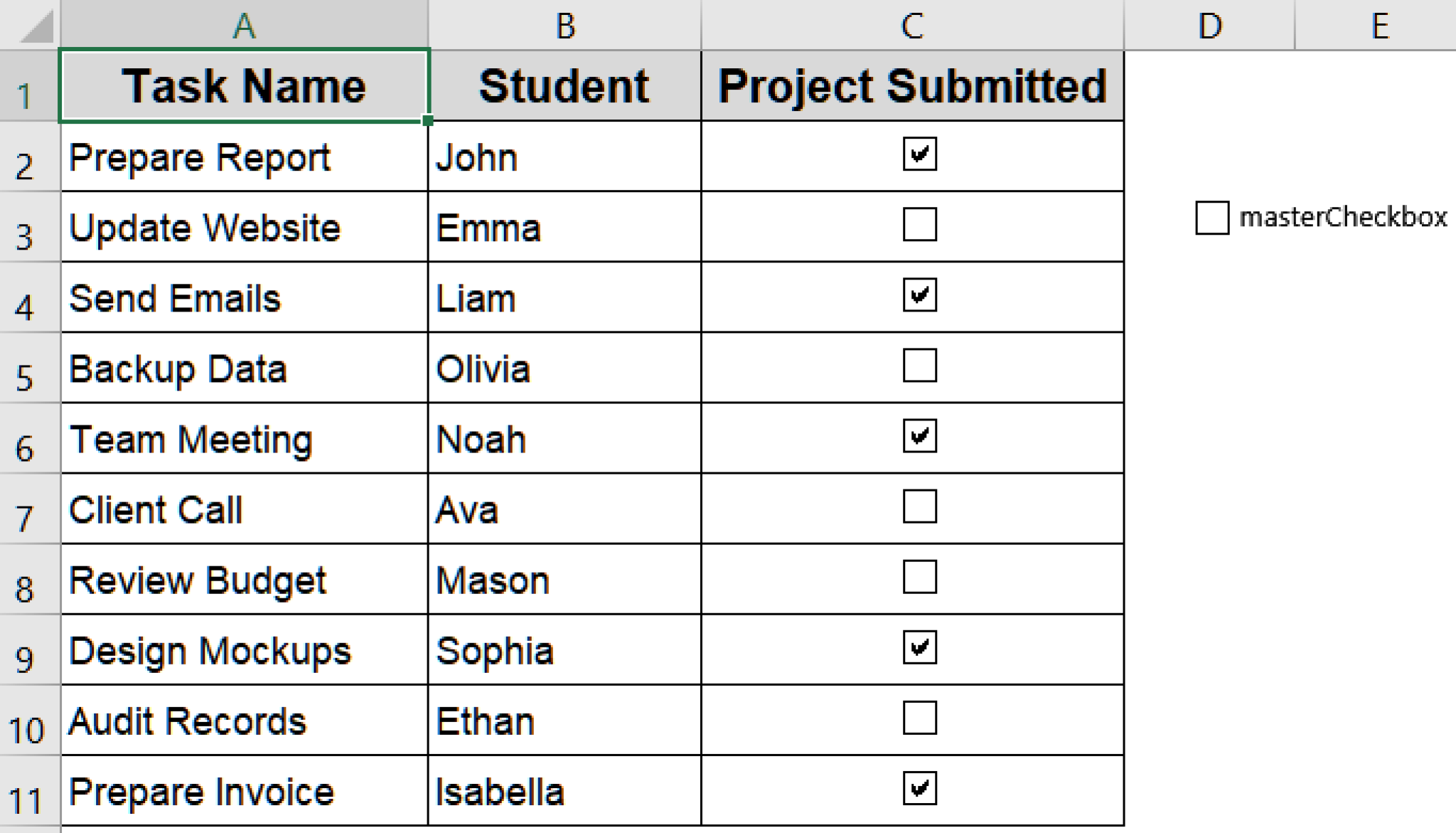Screen dimensions: 1456x833
Task: Uncheck John's Project Submitted checkbox
Action: 919,154
